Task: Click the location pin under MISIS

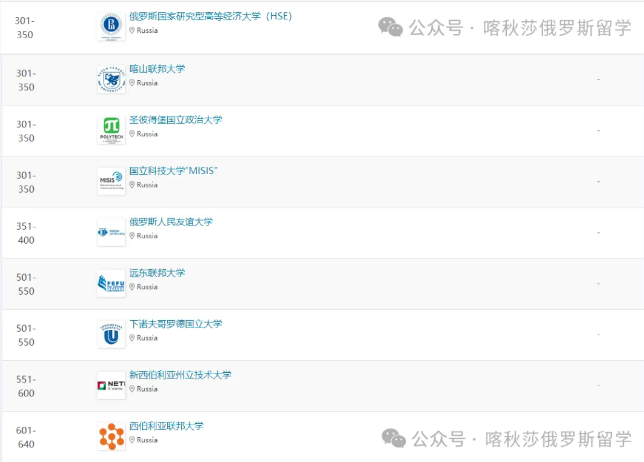Action: pyautogui.click(x=132, y=185)
